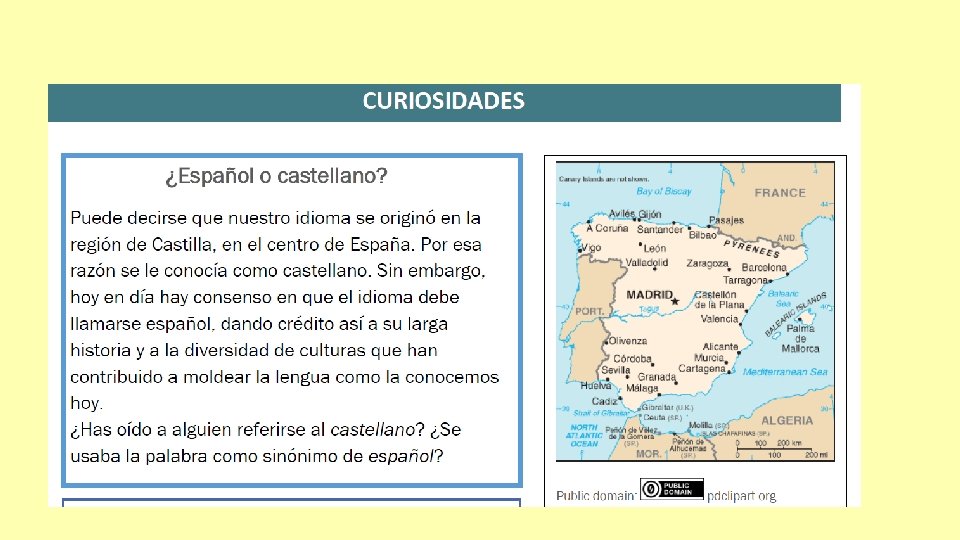Click the Alicante label on map
The height and width of the screenshot is (540, 960).
pos(720,347)
